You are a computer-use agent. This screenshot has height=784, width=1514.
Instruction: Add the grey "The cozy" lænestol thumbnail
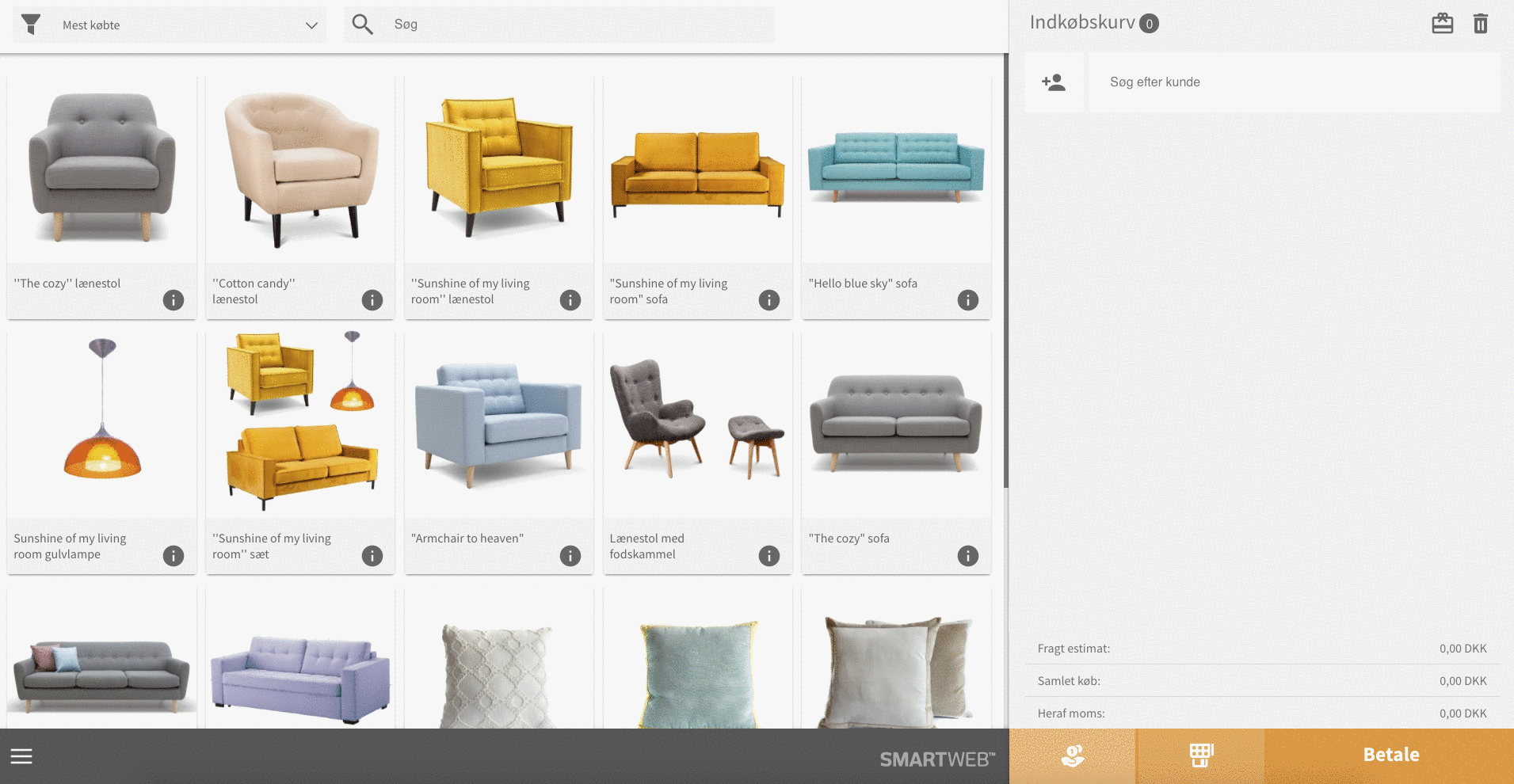tap(101, 168)
